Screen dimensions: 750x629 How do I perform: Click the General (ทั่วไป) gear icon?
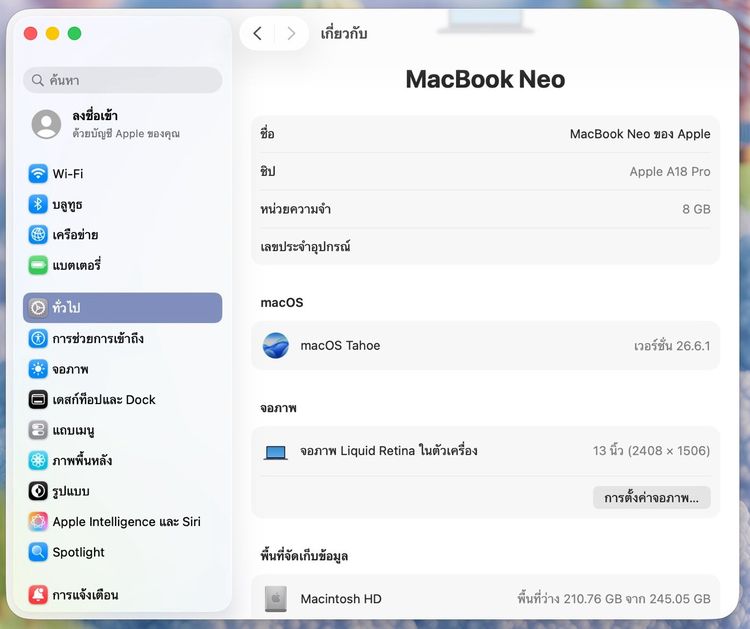coord(38,308)
